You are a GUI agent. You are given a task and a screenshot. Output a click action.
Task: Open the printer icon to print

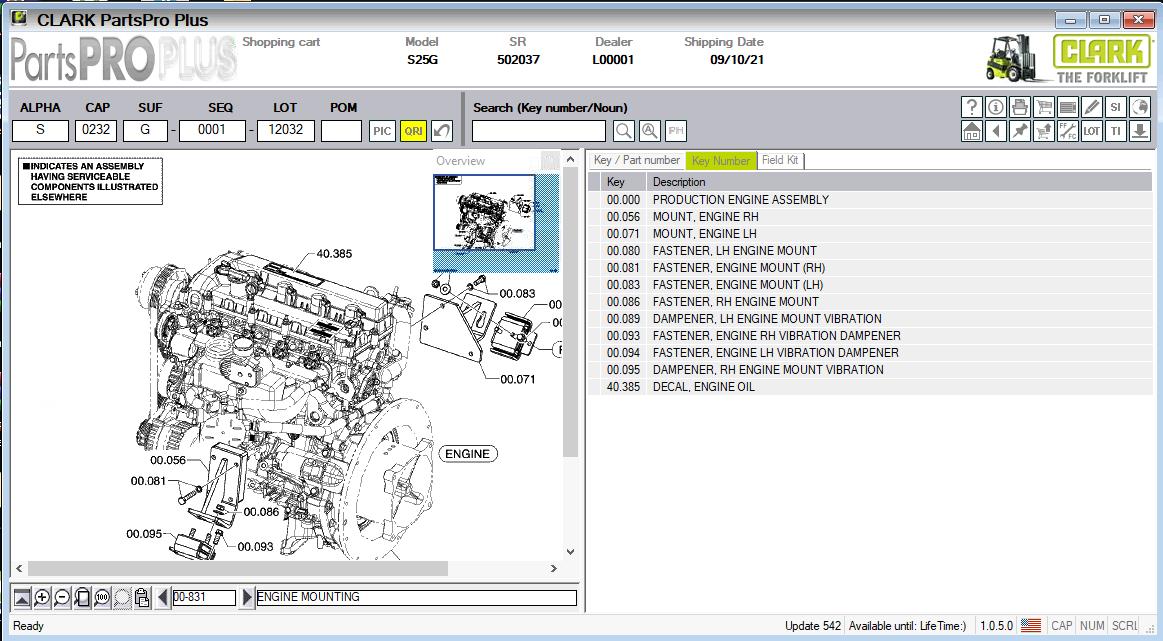(x=1020, y=107)
